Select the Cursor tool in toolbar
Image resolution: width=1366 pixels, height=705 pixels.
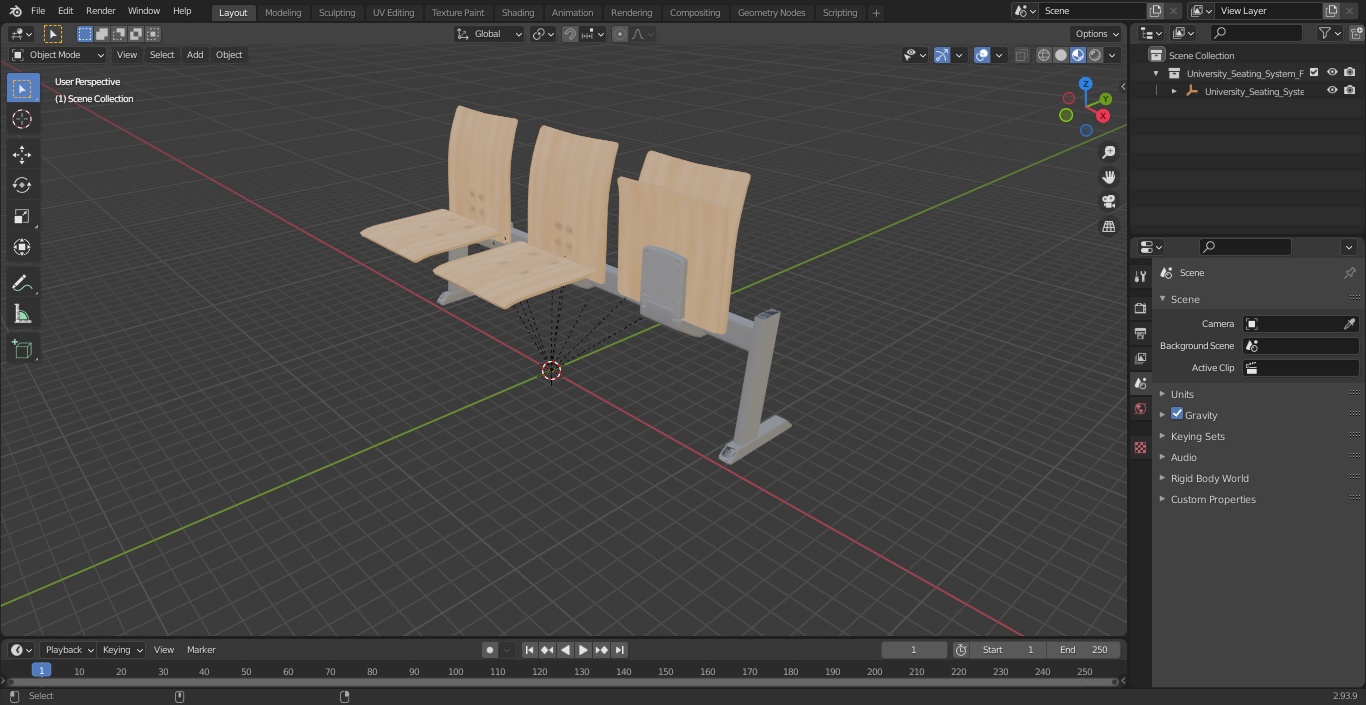[22, 119]
